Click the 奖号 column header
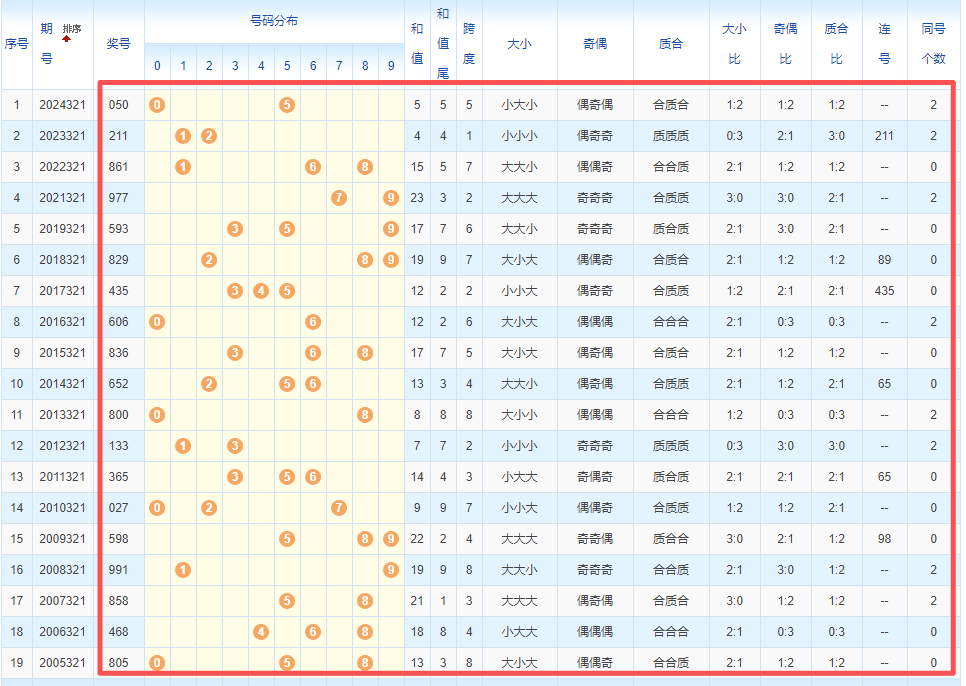The image size is (966, 686). tap(119, 43)
